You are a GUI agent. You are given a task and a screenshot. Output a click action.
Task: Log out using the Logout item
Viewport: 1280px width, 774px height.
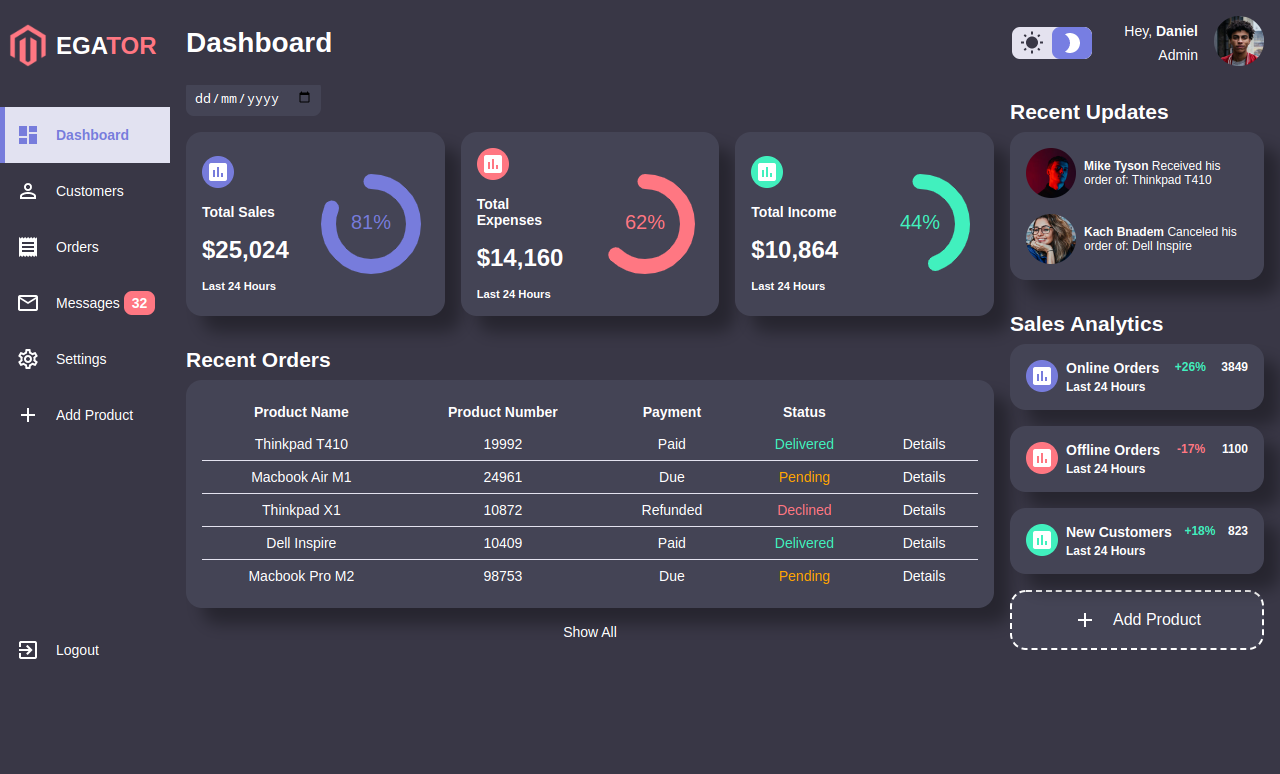(85, 650)
